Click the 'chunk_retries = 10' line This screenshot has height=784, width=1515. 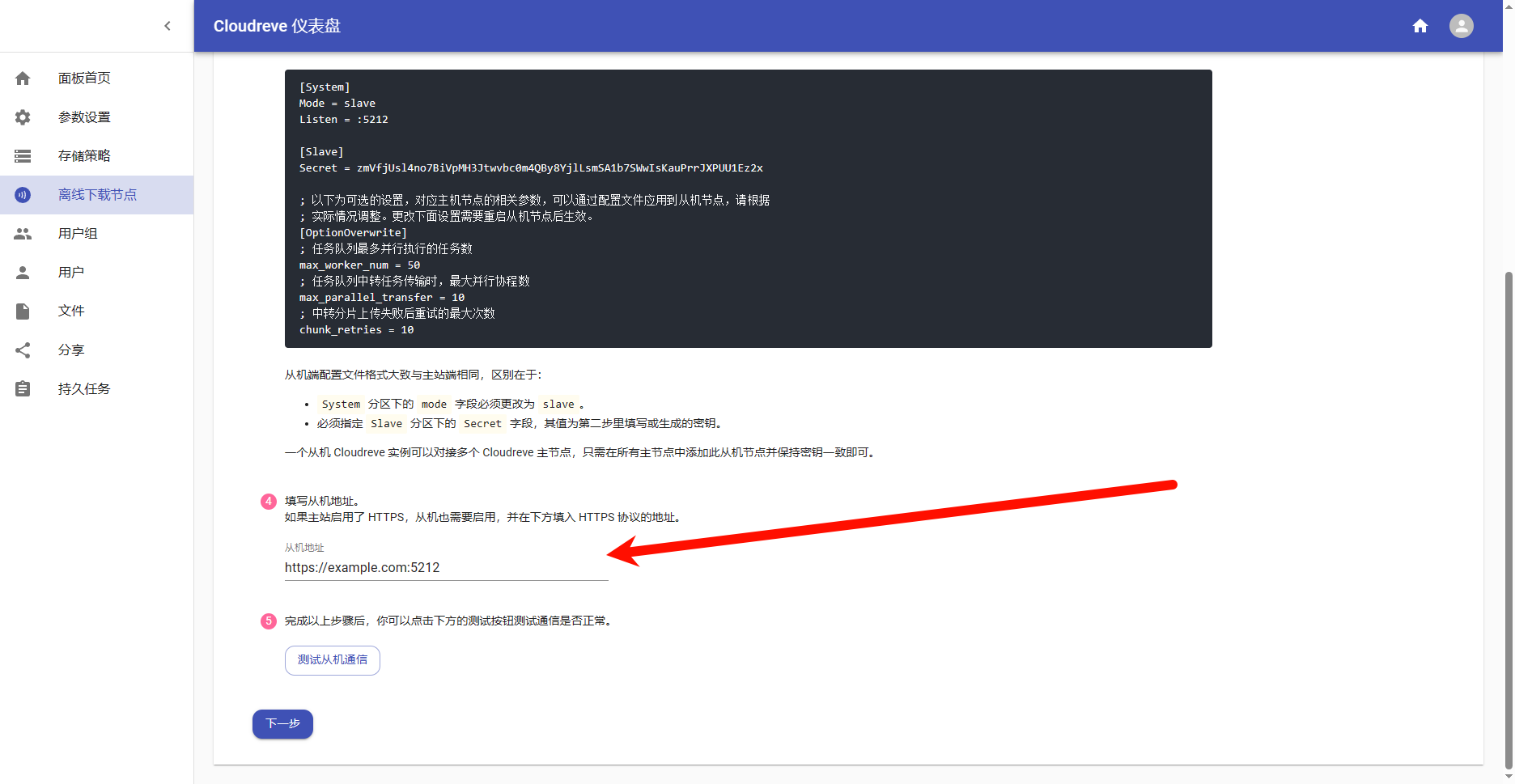point(357,330)
